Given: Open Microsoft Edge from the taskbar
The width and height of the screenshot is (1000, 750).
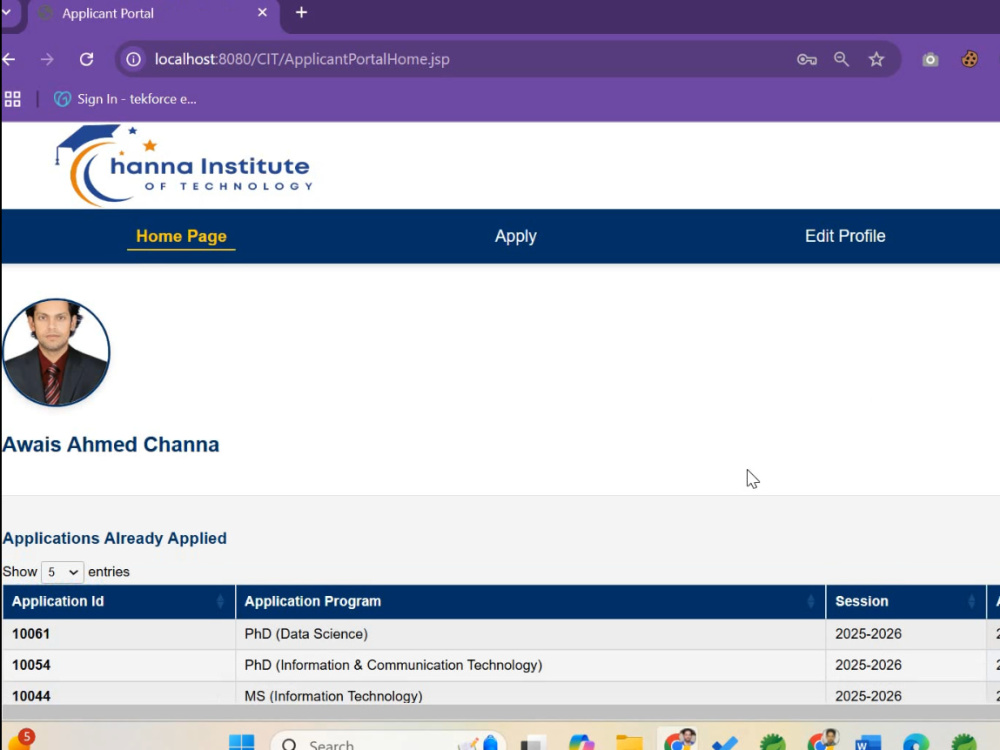Looking at the screenshot, I should [916, 742].
